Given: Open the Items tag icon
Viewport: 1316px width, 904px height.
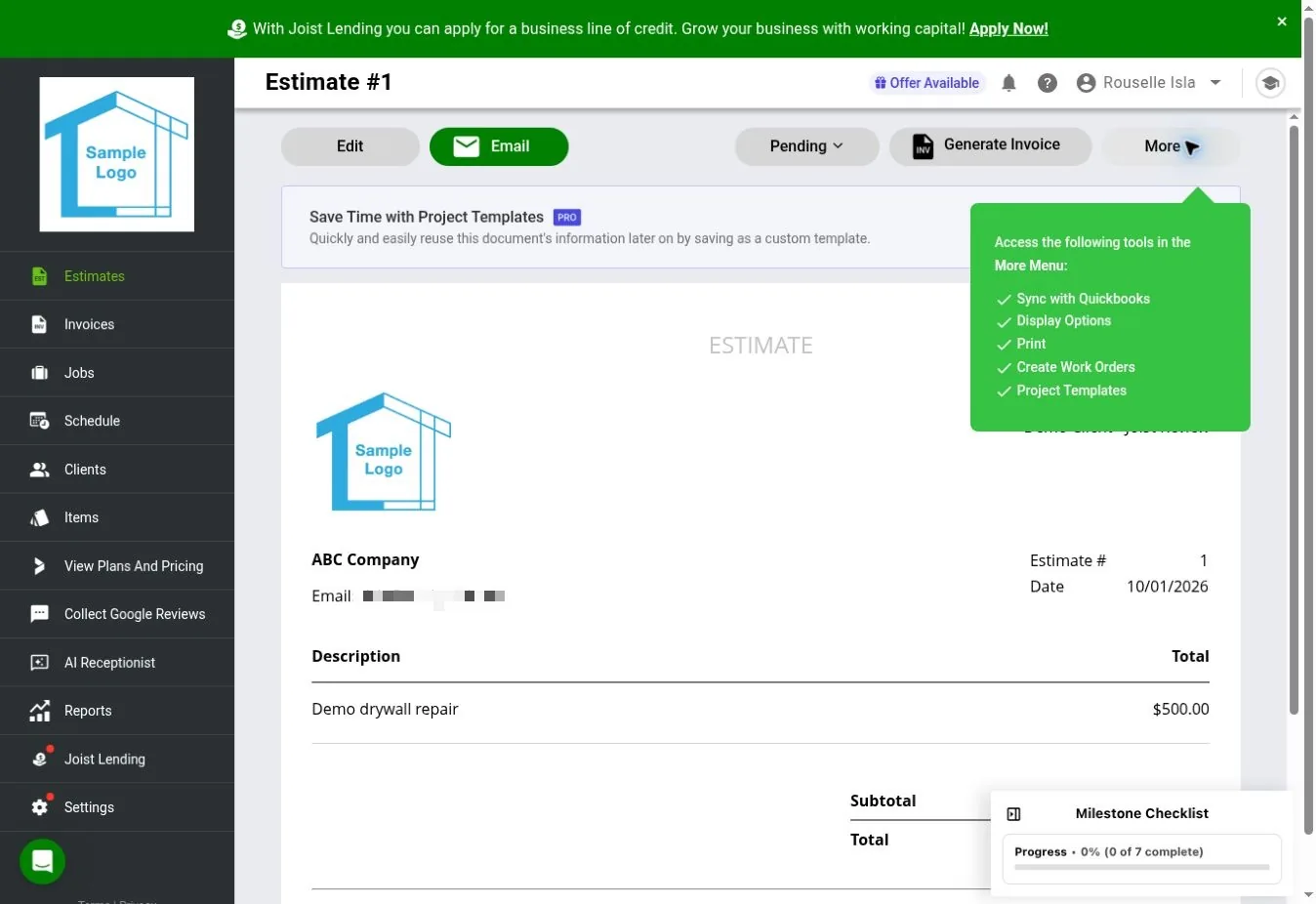Looking at the screenshot, I should pos(39,517).
